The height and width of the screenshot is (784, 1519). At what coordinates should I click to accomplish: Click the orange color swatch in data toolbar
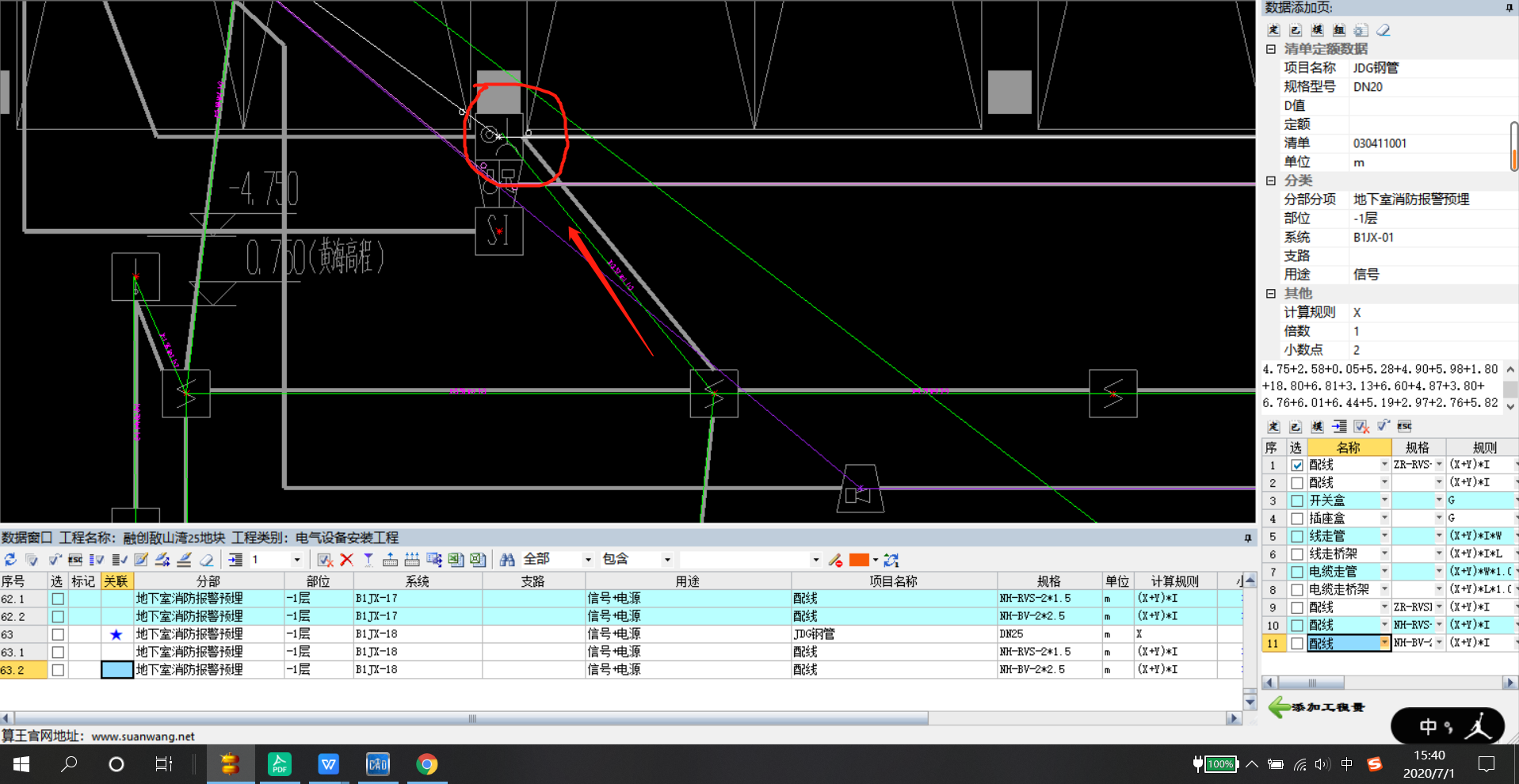pos(859,560)
